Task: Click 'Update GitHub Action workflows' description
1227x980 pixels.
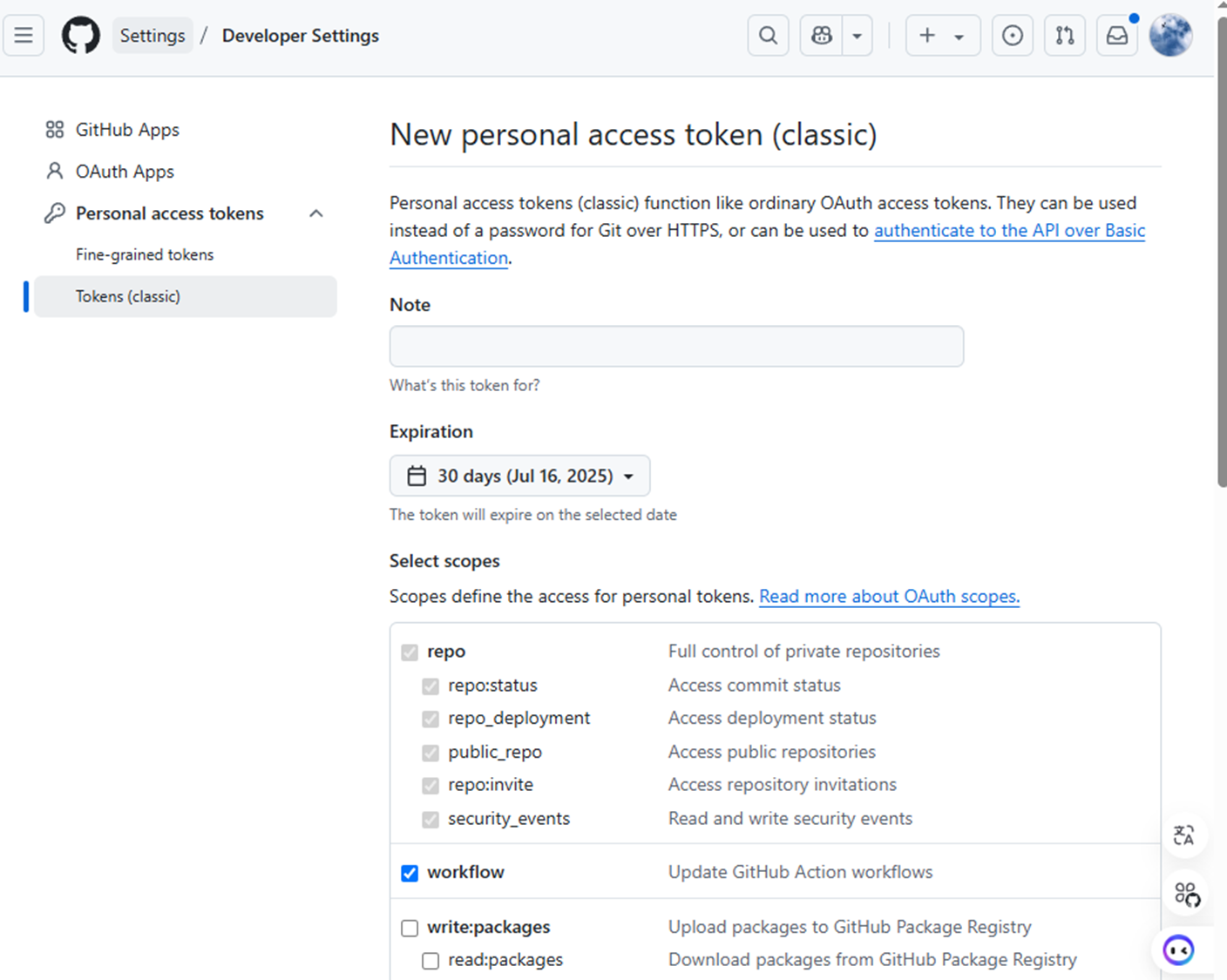Action: coord(800,872)
